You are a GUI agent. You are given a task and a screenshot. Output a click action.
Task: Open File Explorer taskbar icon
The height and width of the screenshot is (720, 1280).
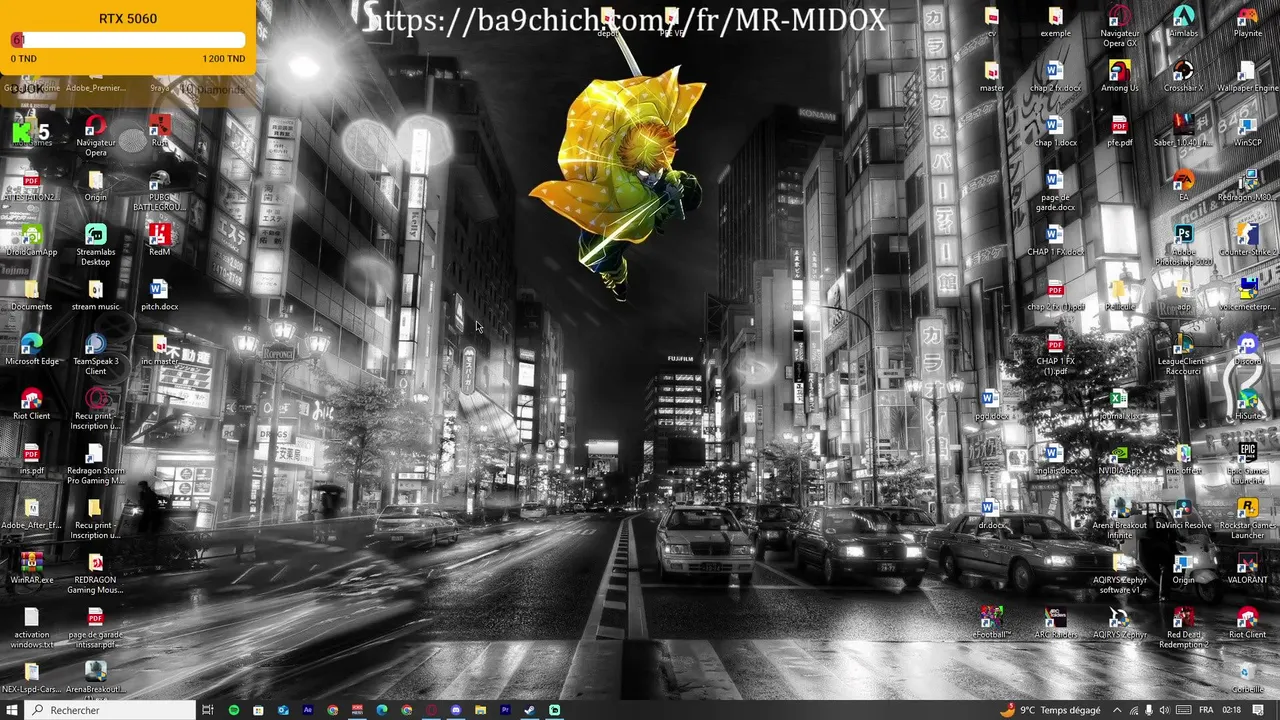point(481,710)
